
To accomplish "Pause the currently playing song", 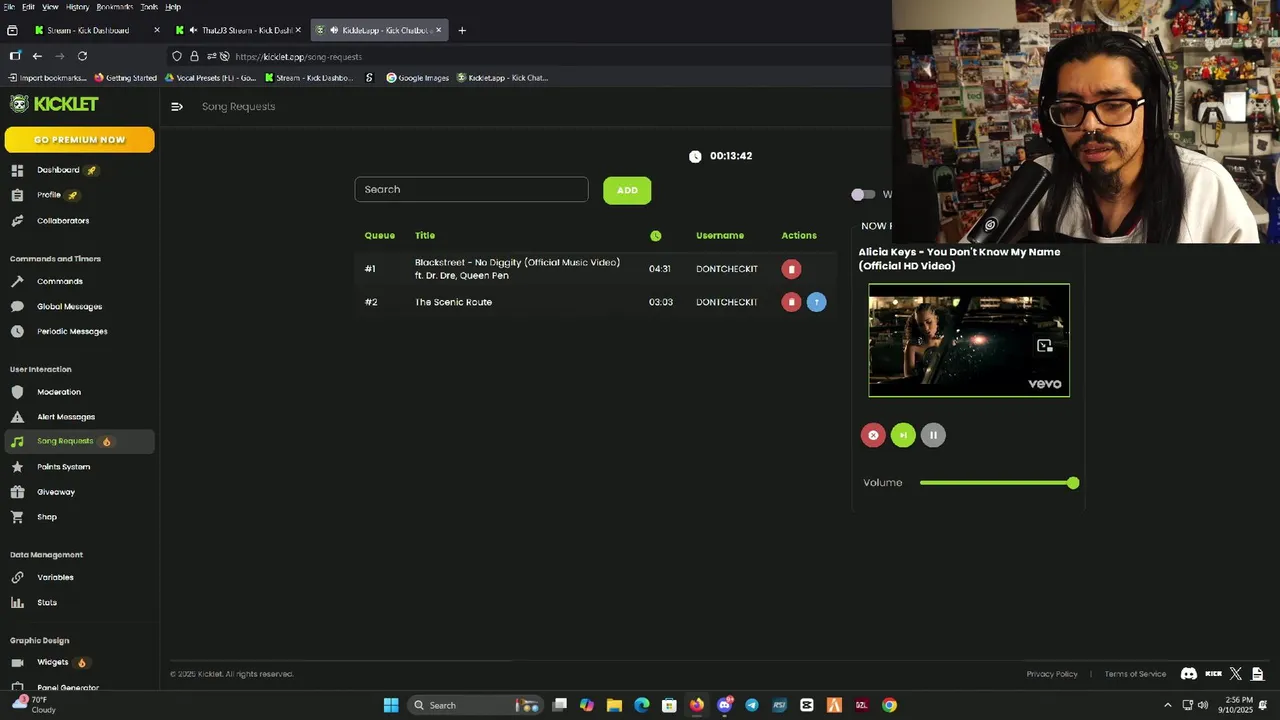I will [x=933, y=435].
